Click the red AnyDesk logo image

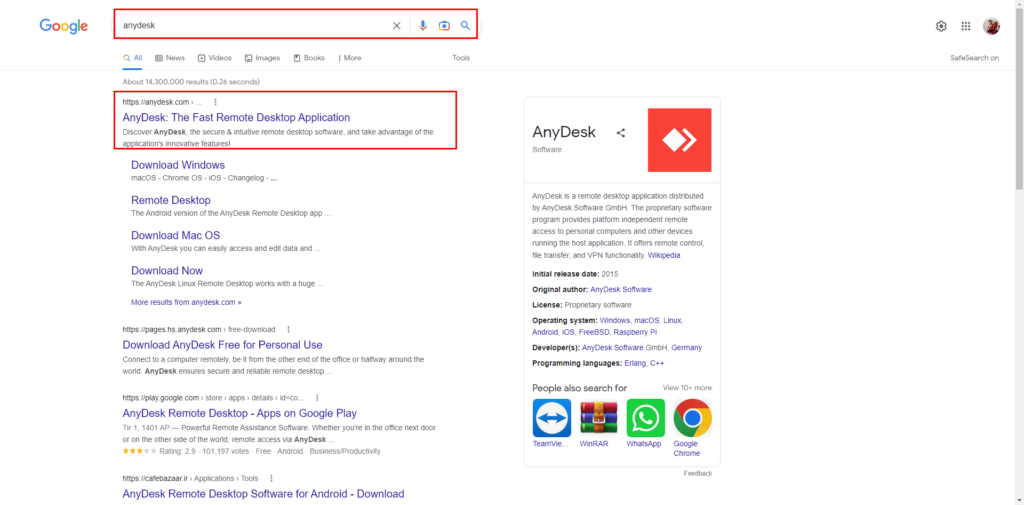click(679, 140)
